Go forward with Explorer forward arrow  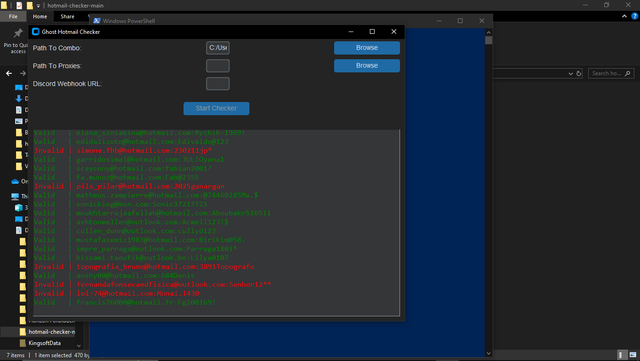pos(23,74)
